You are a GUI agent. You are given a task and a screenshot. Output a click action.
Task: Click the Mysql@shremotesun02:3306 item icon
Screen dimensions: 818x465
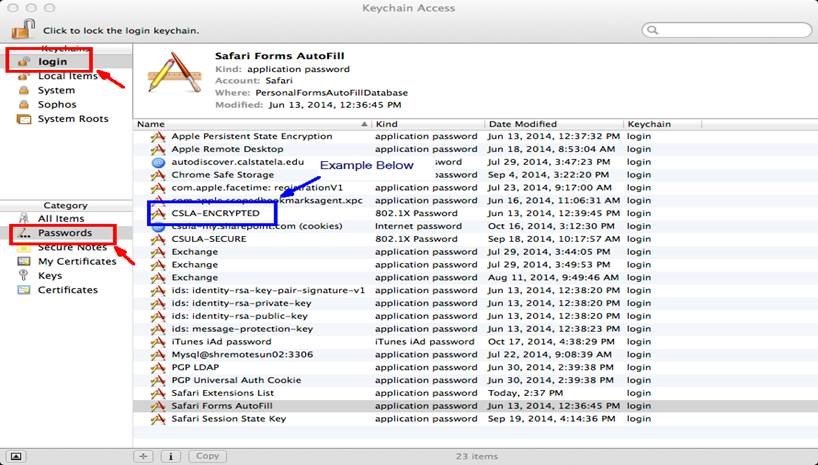158,354
